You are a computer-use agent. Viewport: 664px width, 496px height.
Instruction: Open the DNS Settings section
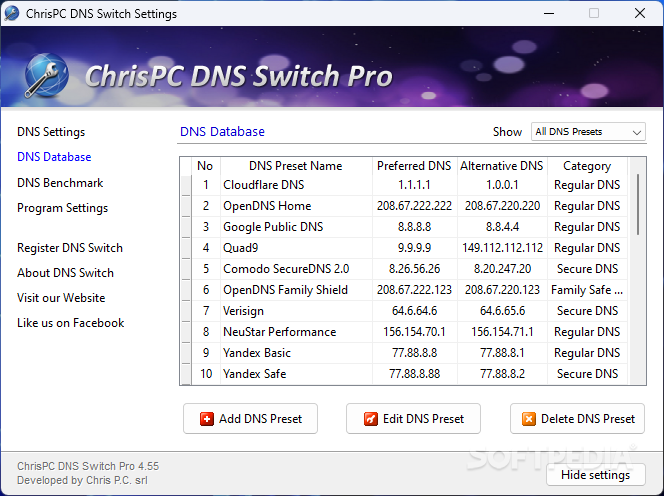click(x=51, y=132)
